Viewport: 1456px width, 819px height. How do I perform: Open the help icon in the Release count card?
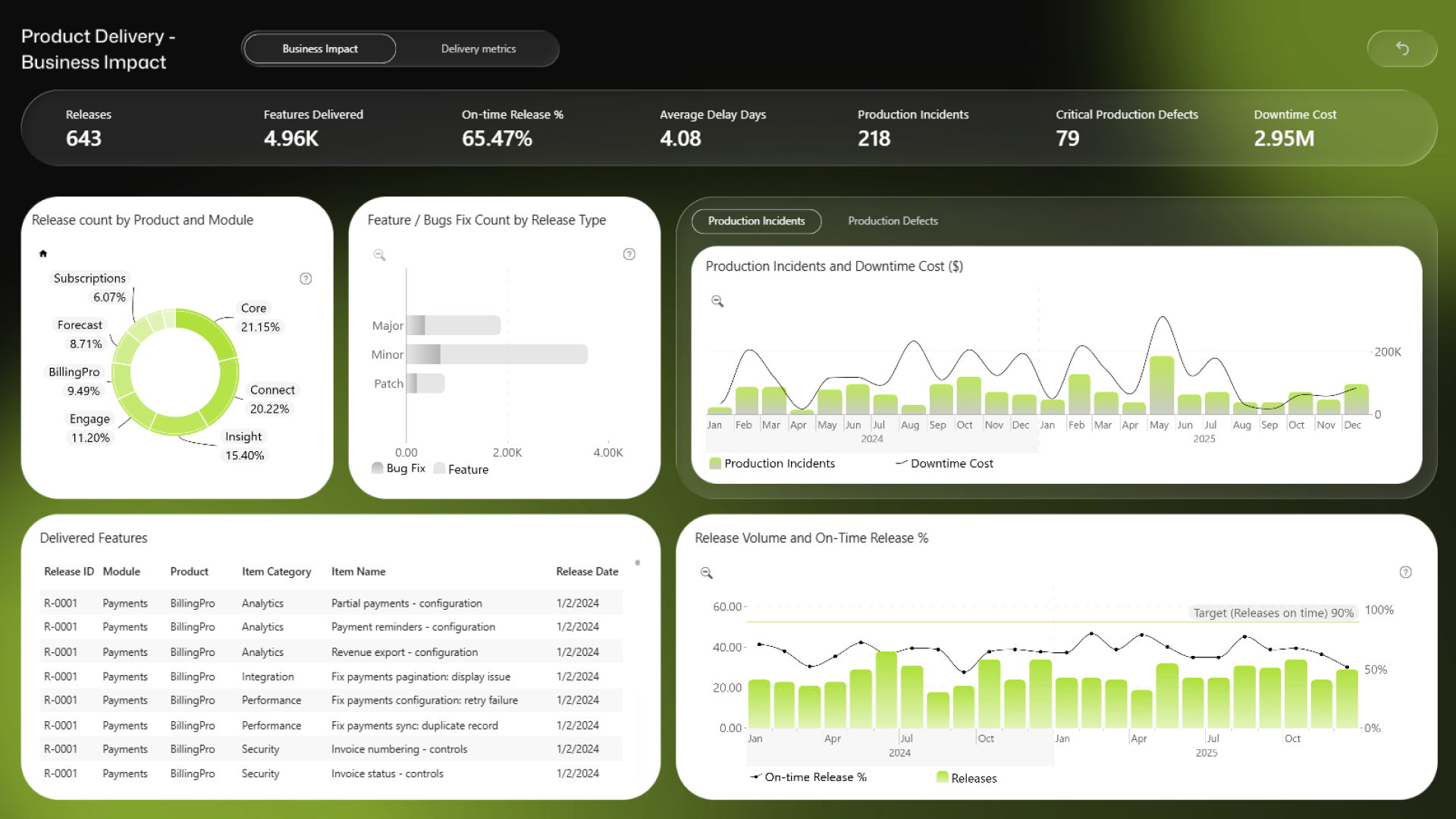coord(306,278)
